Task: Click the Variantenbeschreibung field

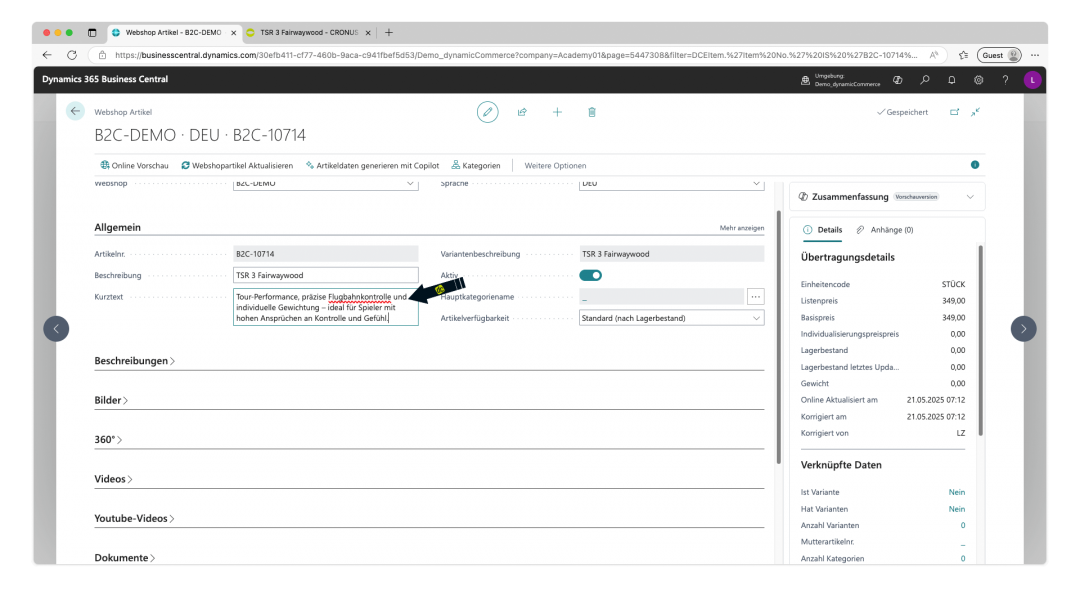Action: (672, 254)
